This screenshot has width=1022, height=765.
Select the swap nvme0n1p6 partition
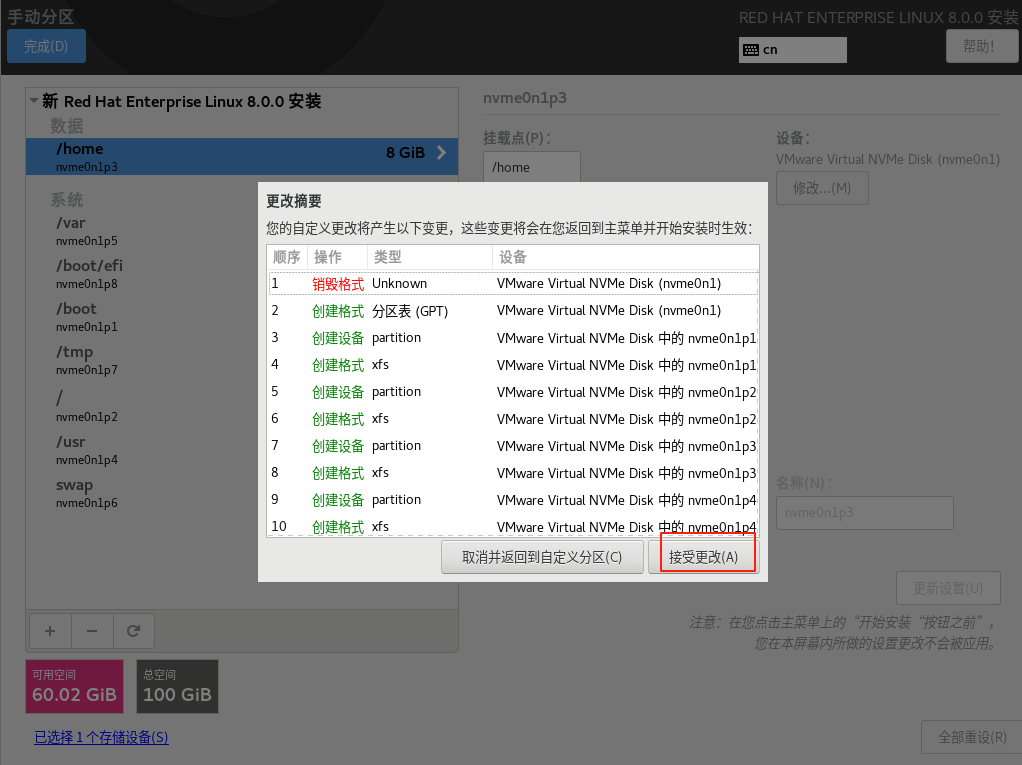click(242, 493)
